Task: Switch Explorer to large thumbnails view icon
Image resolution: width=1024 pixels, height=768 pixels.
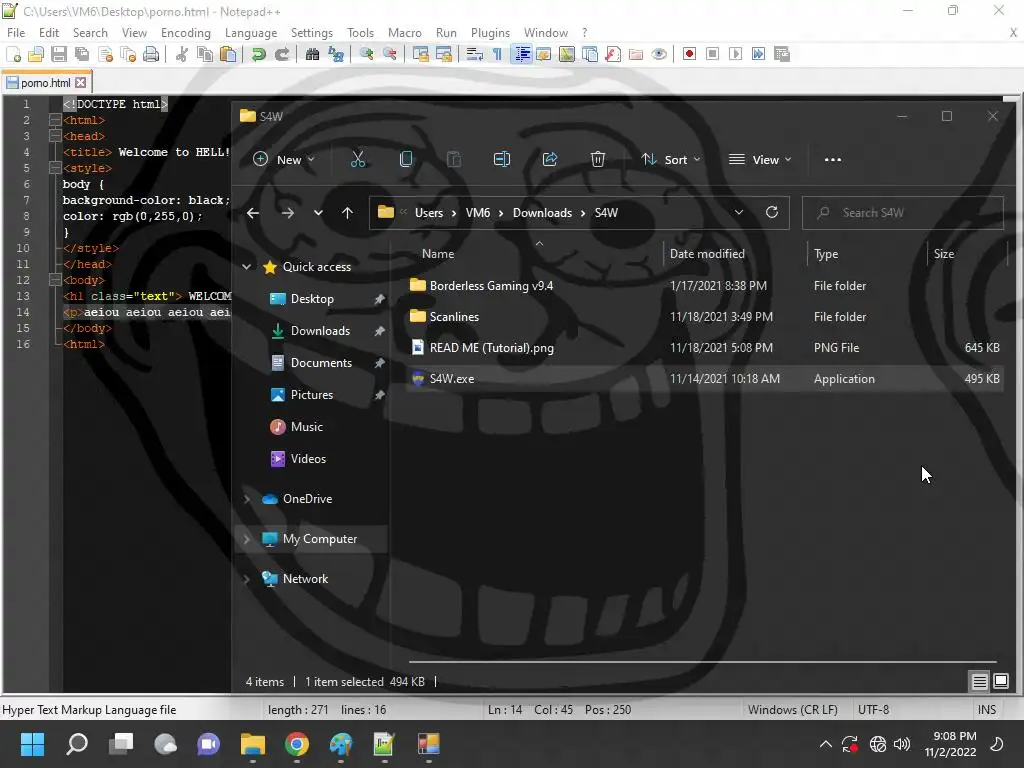Action: coord(1001,682)
